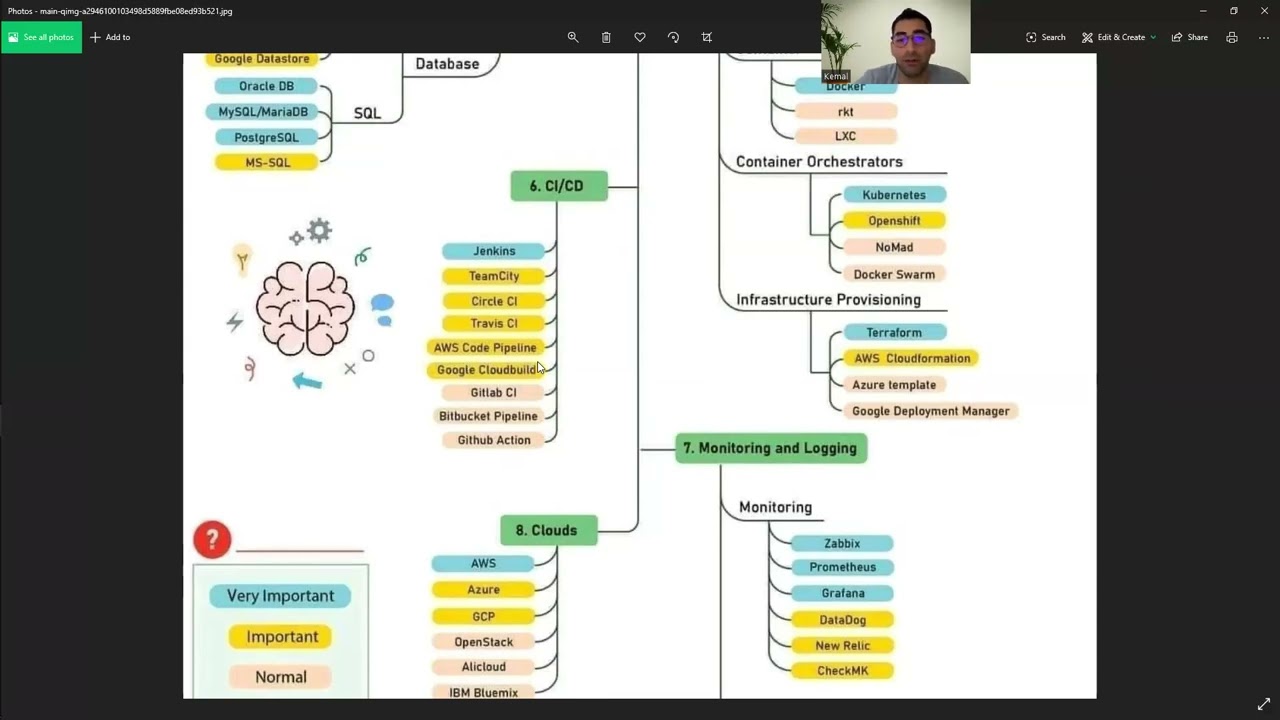
Task: Click '7. Monitoring and Logging' node
Action: [x=771, y=448]
